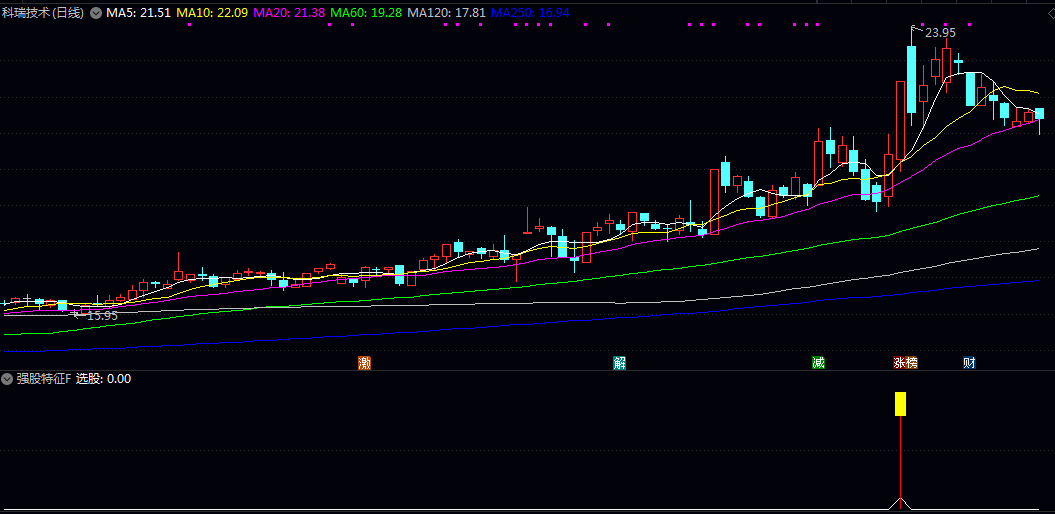This screenshot has width=1055, height=514.
Task: Open the red 涨榜 event marker
Action: tap(905, 363)
